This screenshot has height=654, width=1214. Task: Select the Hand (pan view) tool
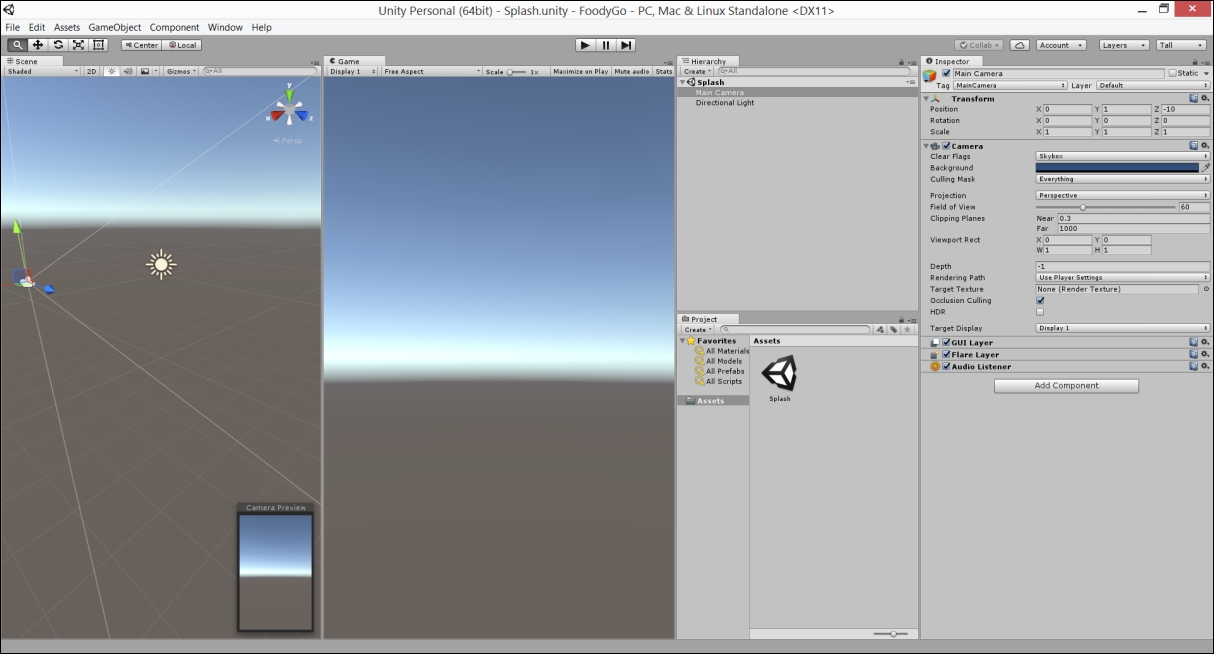17,45
